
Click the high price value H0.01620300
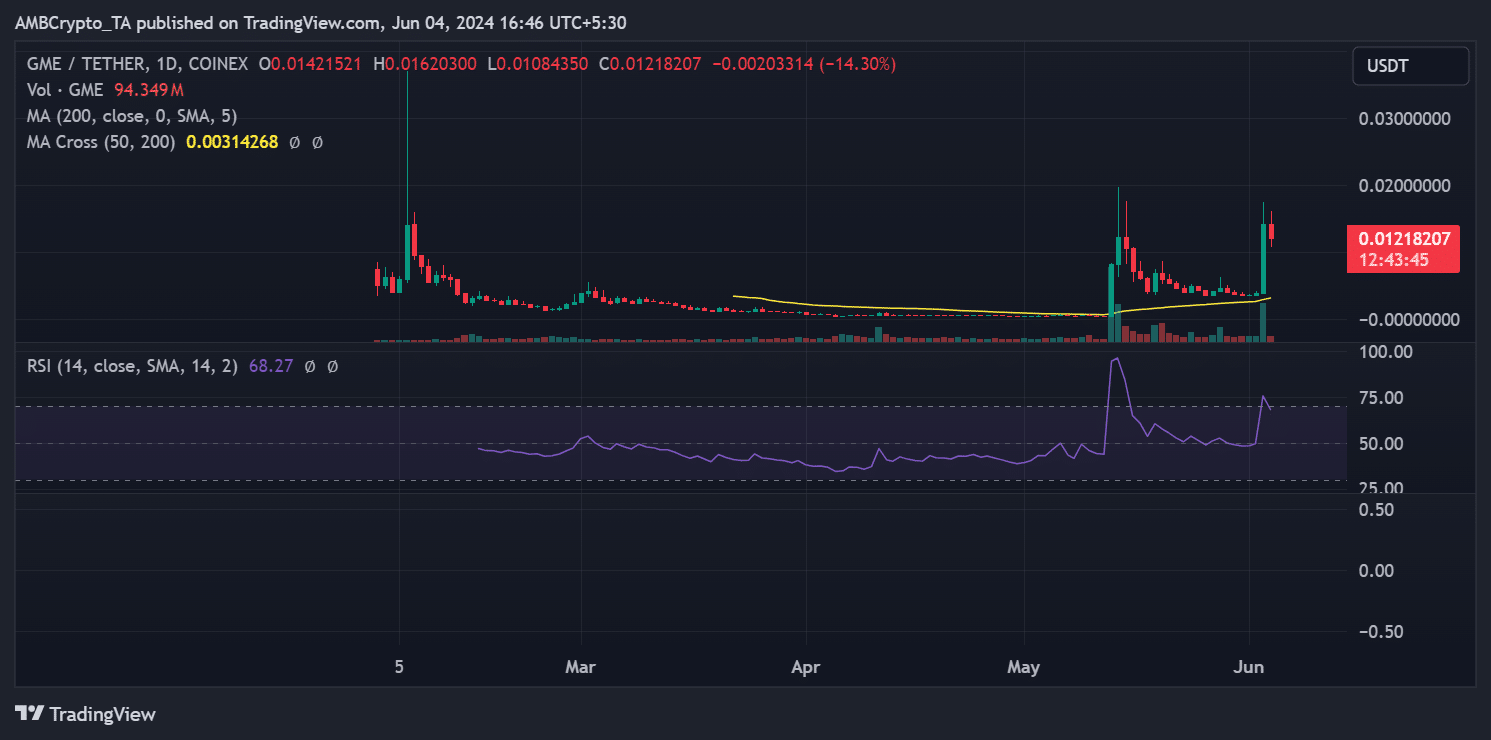coord(426,64)
